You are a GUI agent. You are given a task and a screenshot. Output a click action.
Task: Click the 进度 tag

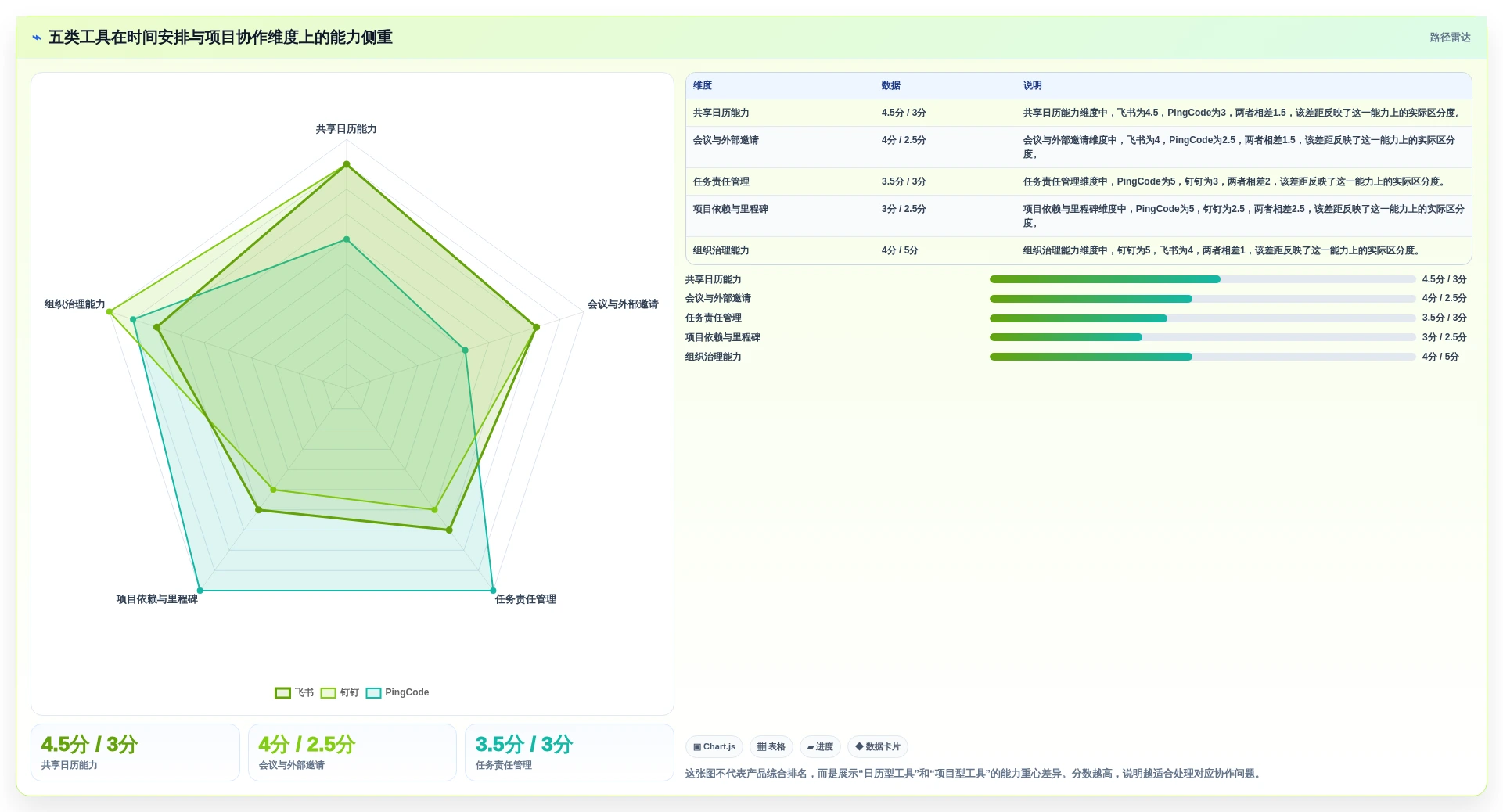[820, 746]
